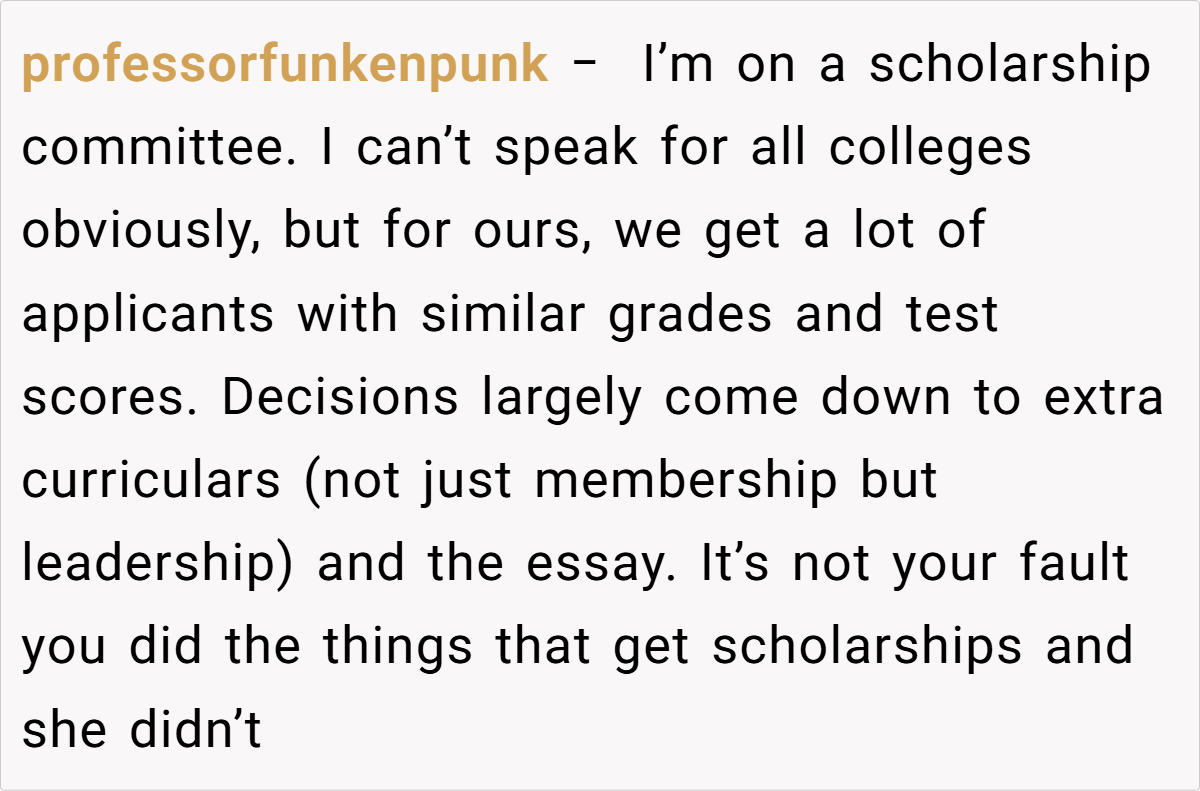Select the word "obviously" in the text
Image resolution: width=1200 pixels, height=791 pixels.
pyautogui.click(x=141, y=232)
